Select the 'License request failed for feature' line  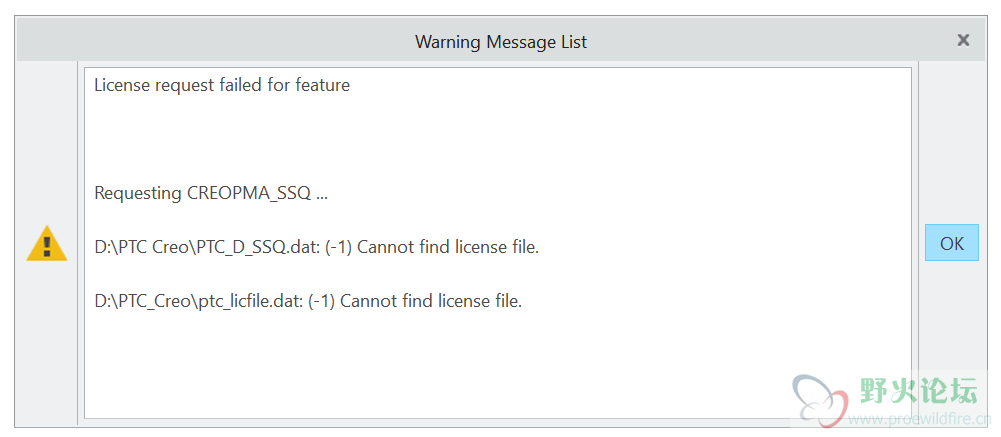tap(222, 85)
